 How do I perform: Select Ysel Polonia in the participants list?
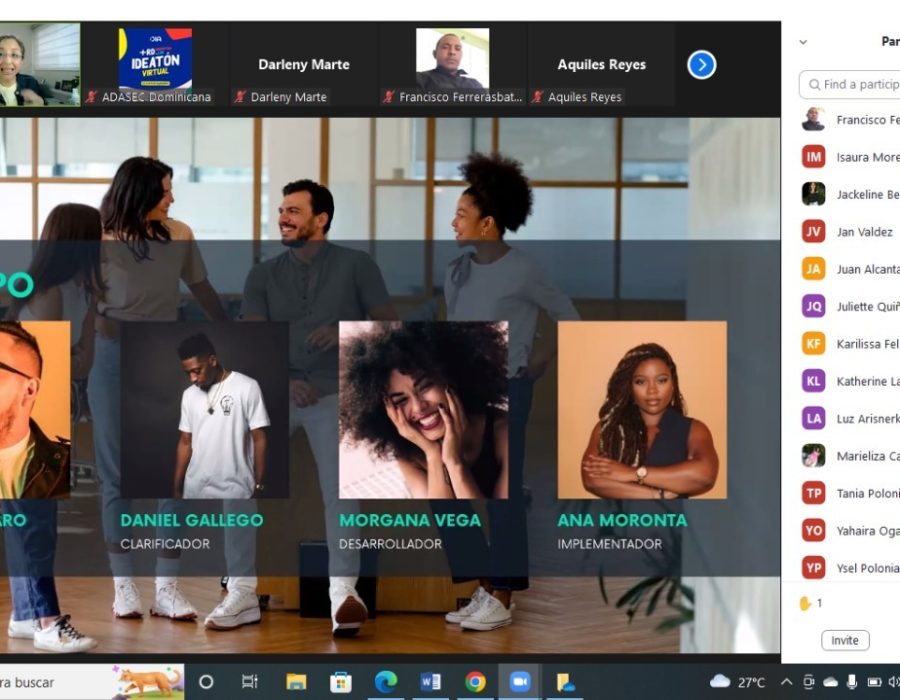click(862, 567)
